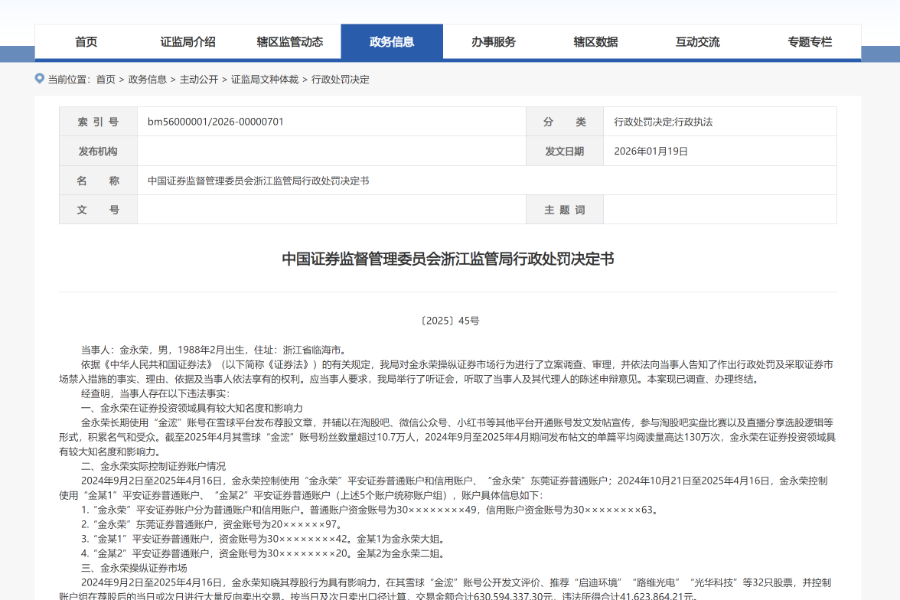Click the publish date 2026年01月19日
The image size is (900, 600).
click(x=651, y=152)
